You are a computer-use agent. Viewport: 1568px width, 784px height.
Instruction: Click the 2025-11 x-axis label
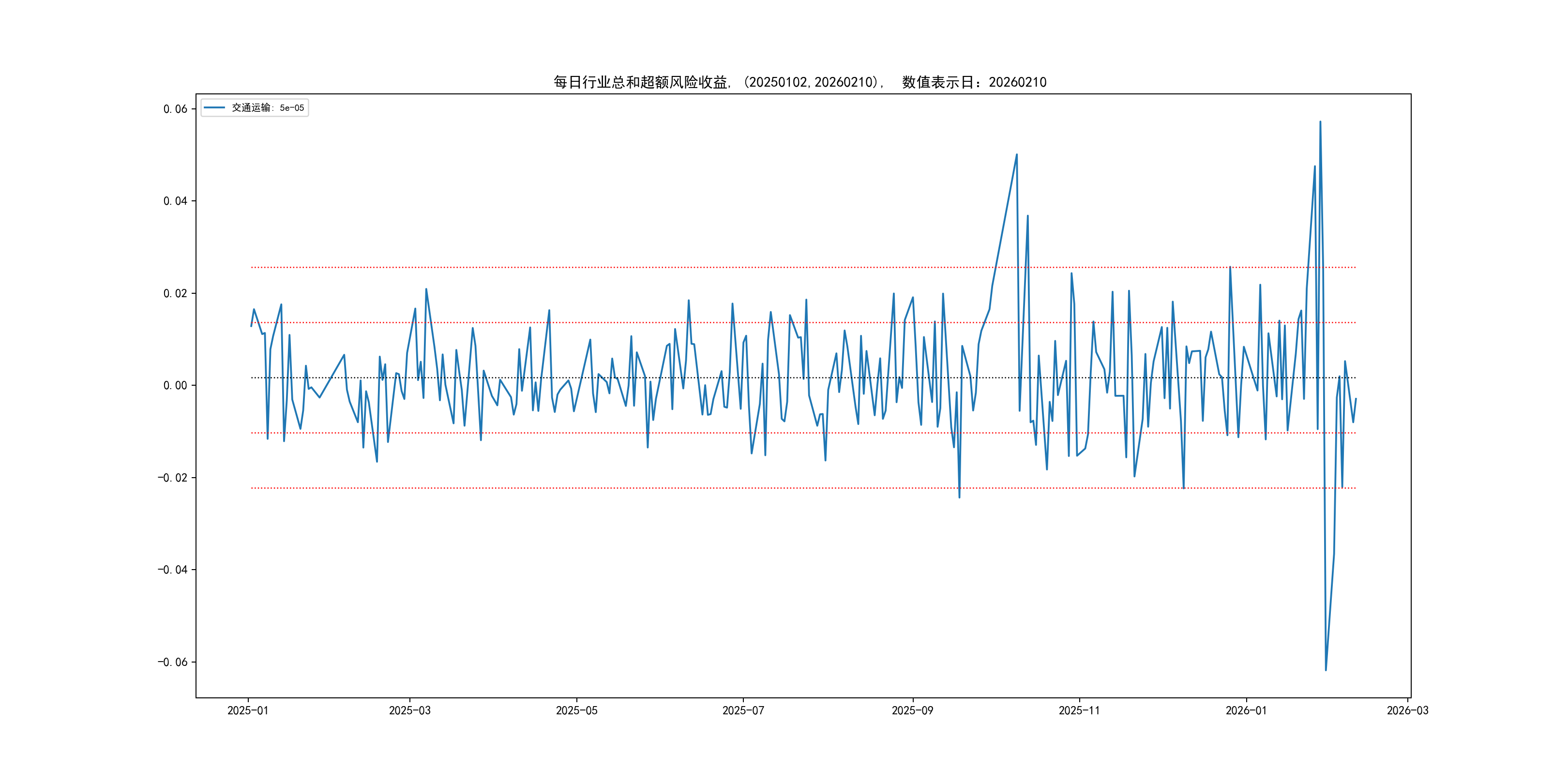(x=1079, y=710)
